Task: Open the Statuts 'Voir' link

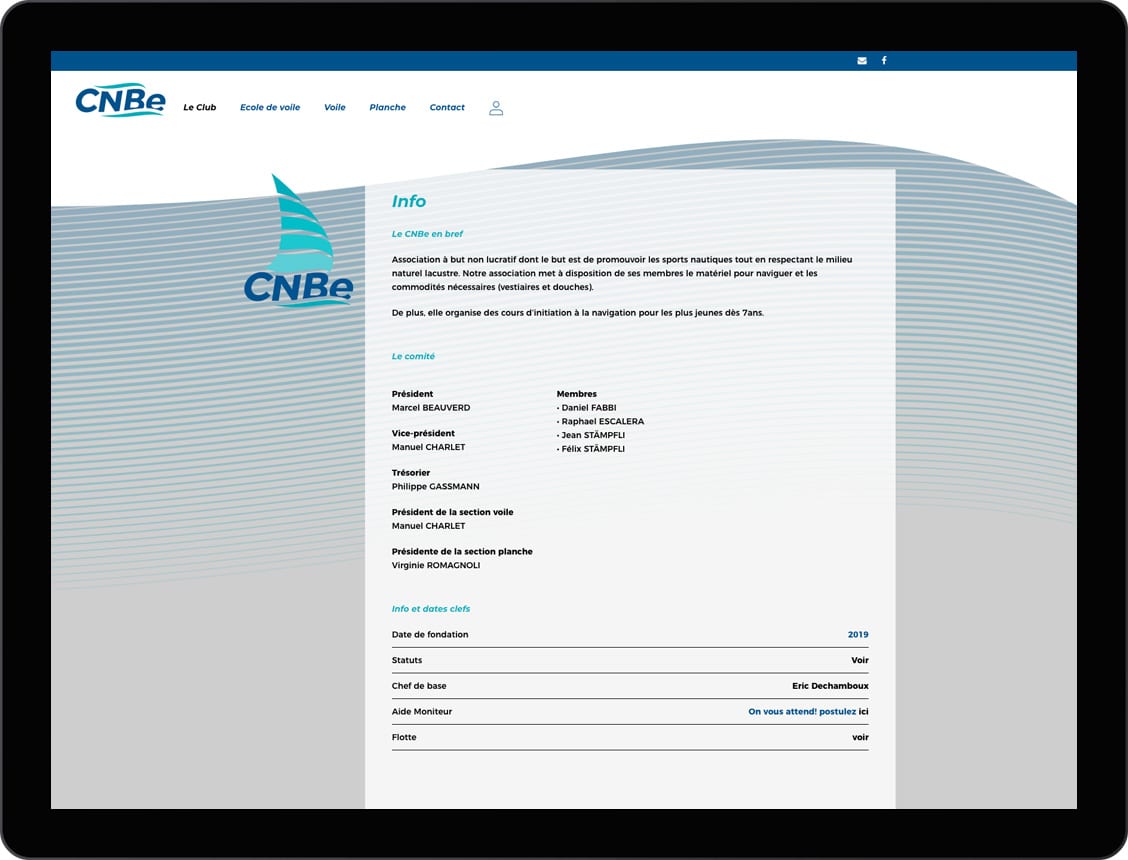Action: [860, 660]
